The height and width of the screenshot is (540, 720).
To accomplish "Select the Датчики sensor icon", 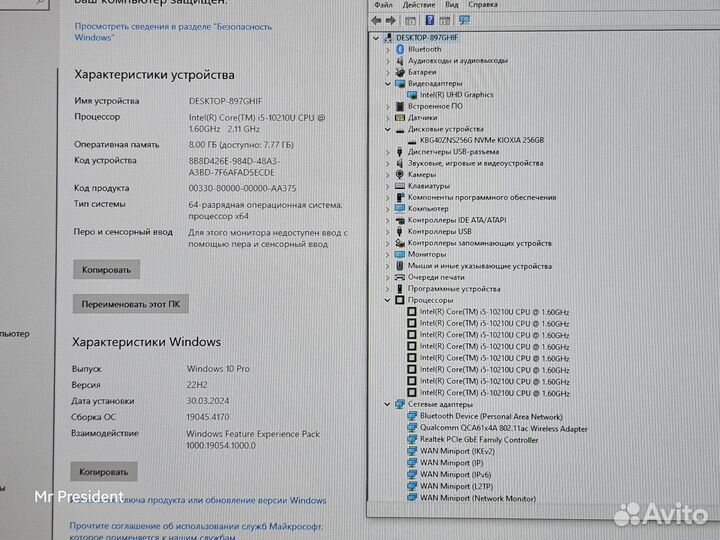I will click(x=400, y=118).
